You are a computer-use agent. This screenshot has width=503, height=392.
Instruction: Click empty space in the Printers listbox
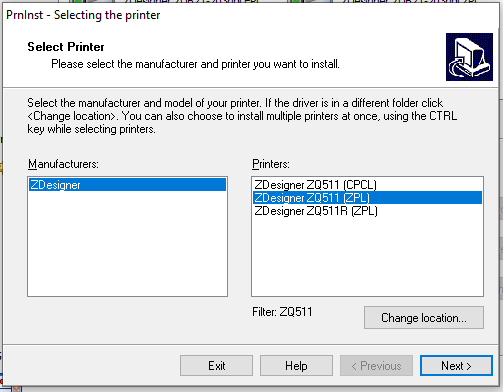(367, 257)
